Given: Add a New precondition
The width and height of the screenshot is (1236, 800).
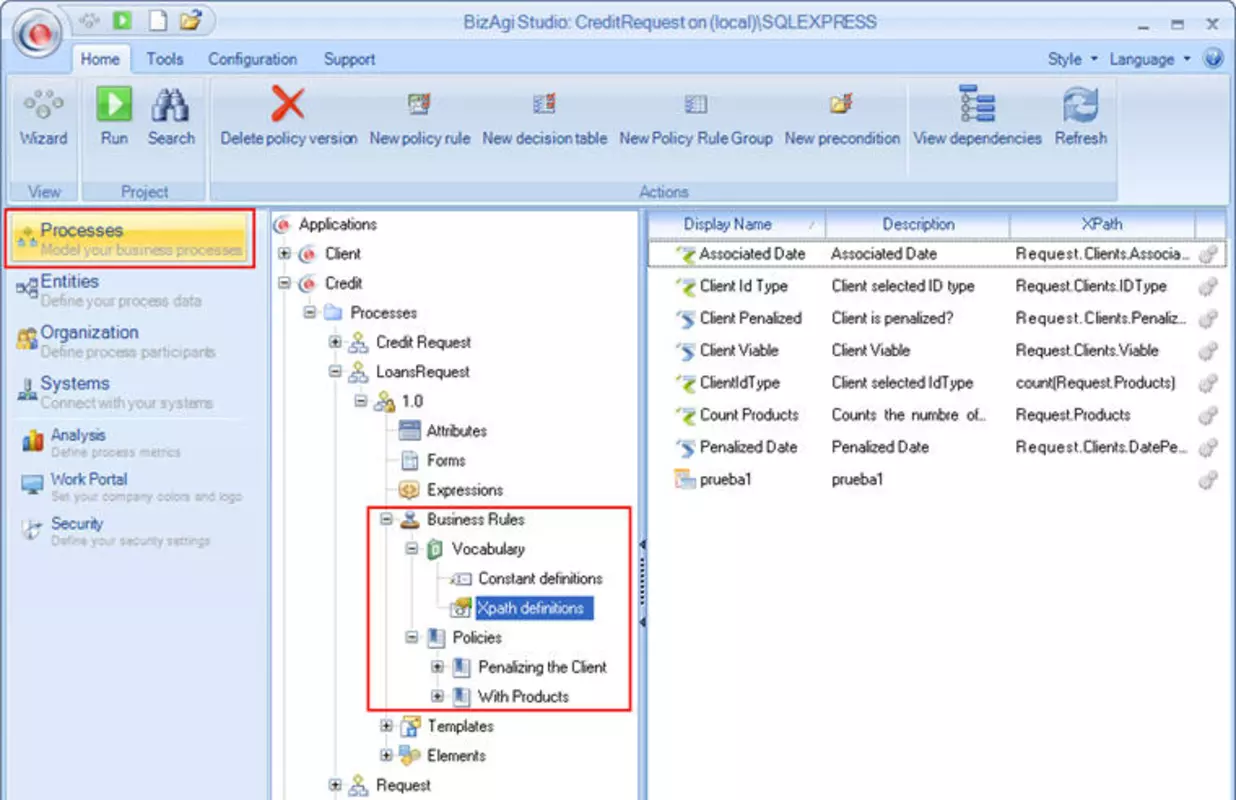Looking at the screenshot, I should point(841,104).
